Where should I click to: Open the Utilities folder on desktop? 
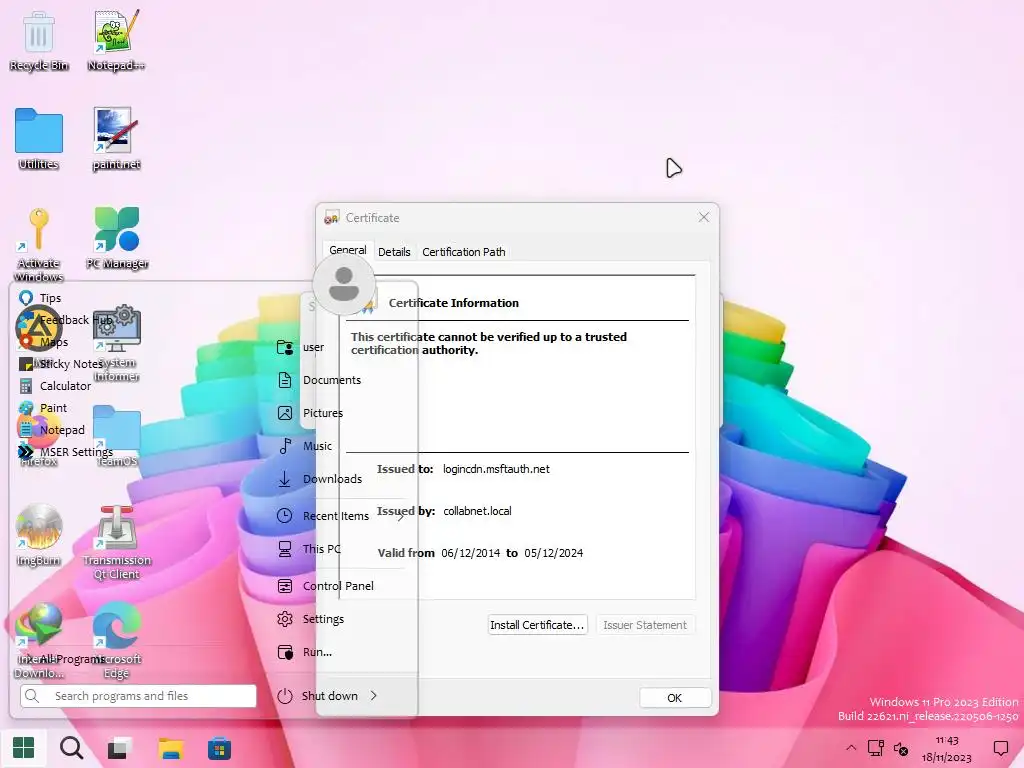click(39, 139)
